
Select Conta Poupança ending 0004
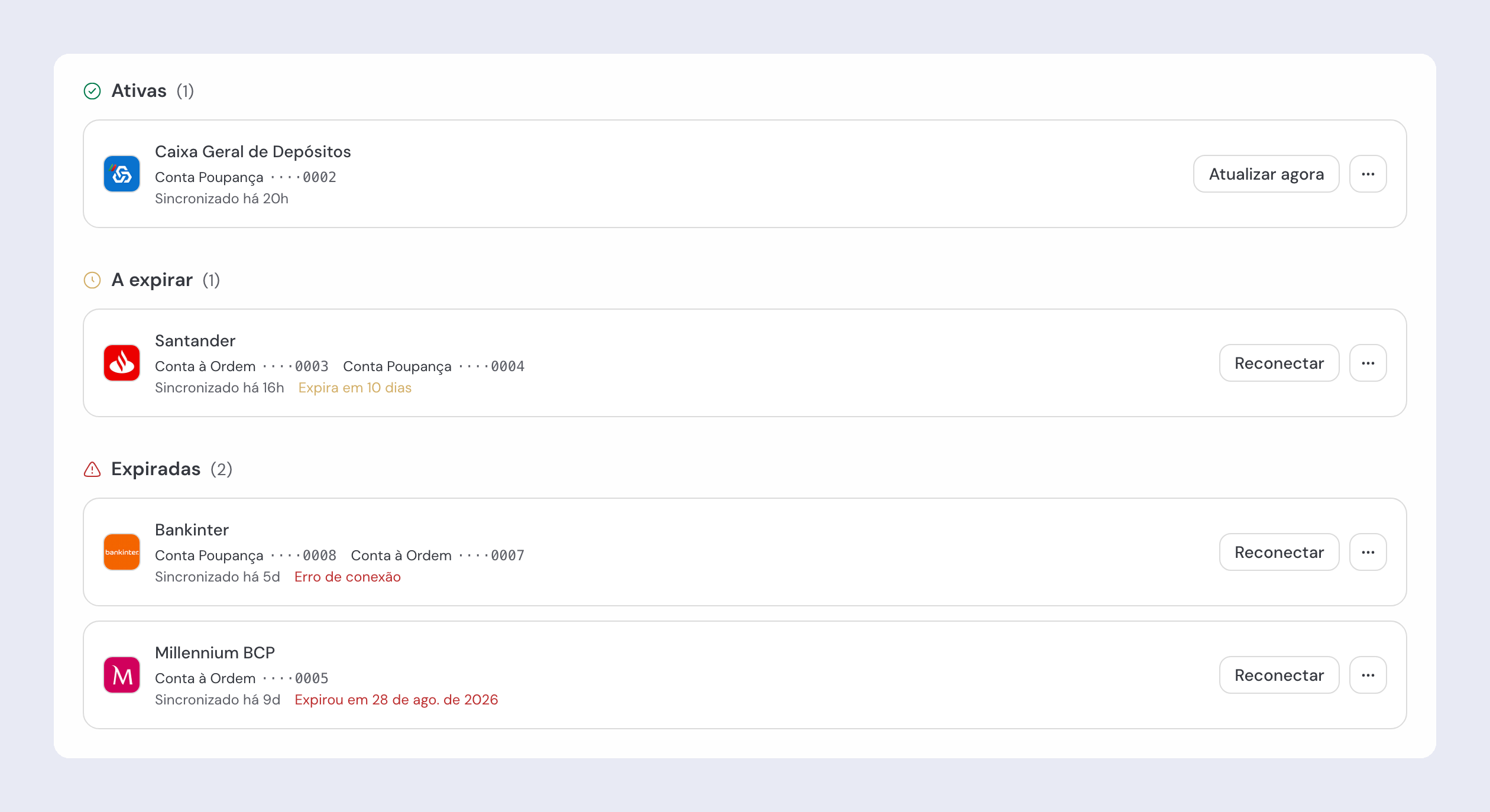click(434, 366)
